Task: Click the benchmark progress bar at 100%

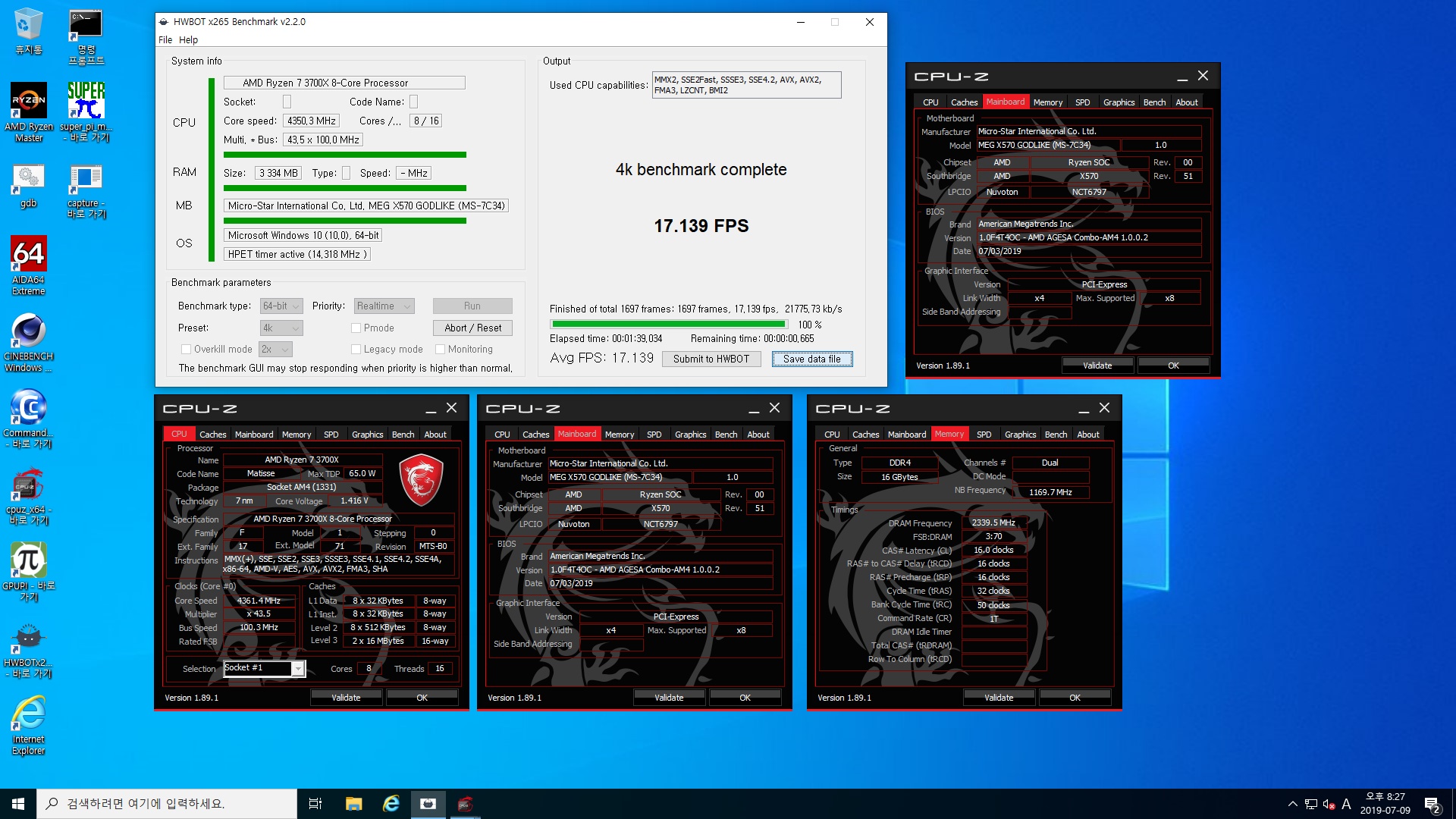Action: coord(669,324)
